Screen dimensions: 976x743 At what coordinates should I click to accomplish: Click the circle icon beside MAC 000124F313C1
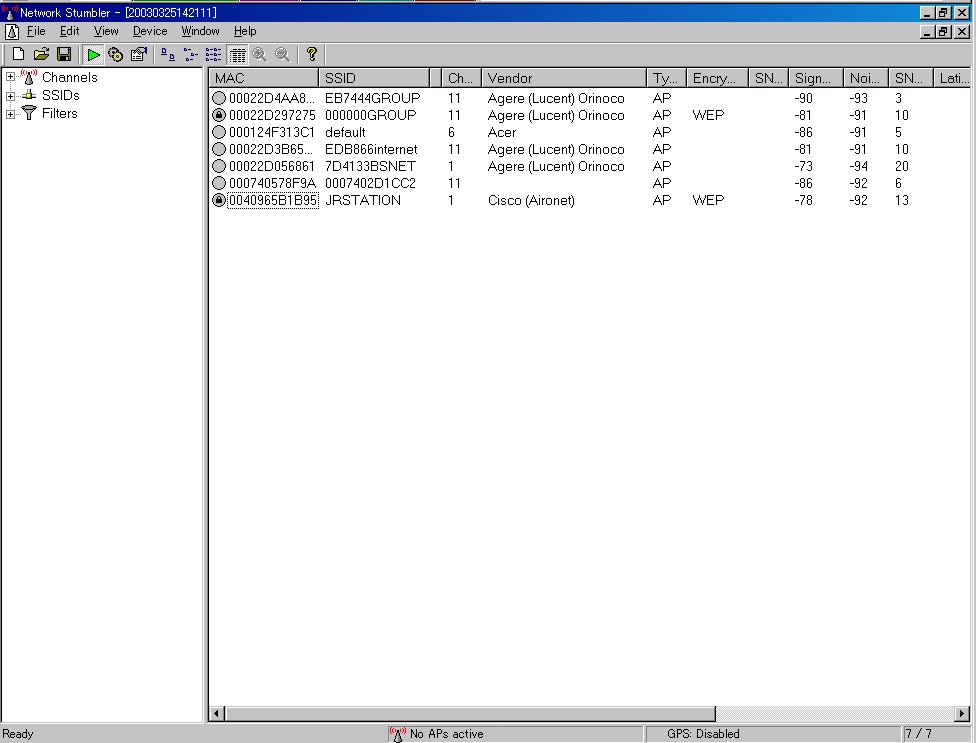218,132
